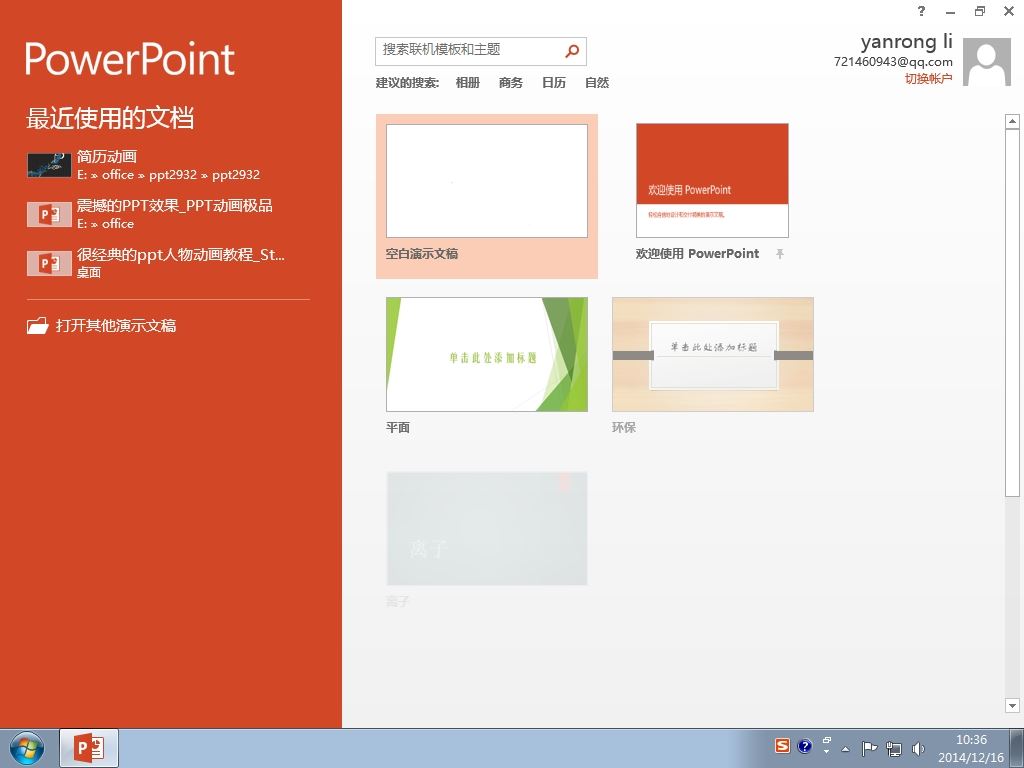Select the 平面 green template
This screenshot has width=1024, height=768.
coord(487,354)
